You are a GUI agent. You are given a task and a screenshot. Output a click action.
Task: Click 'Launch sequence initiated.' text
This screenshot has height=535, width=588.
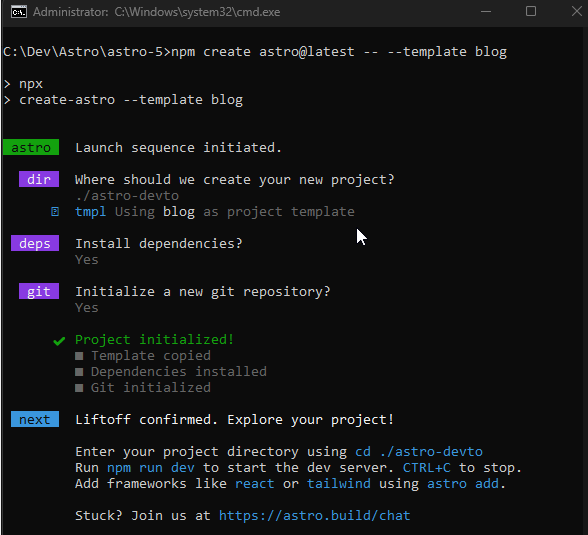coord(178,147)
